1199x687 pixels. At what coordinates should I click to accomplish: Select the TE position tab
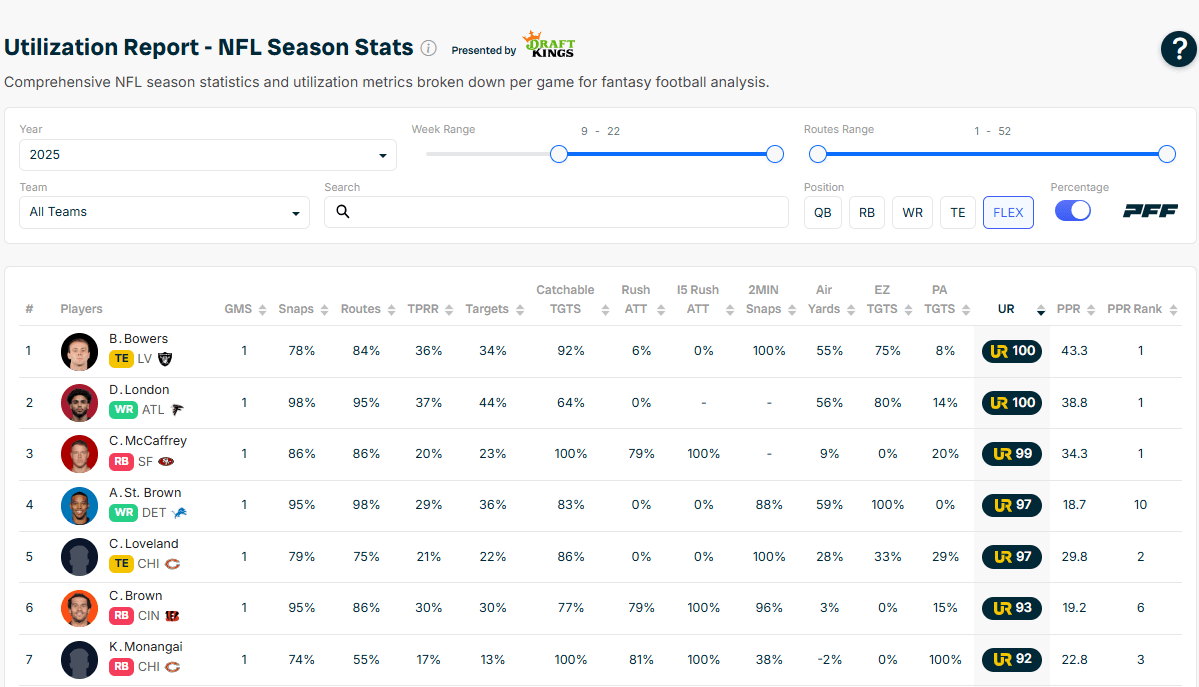tap(957, 212)
